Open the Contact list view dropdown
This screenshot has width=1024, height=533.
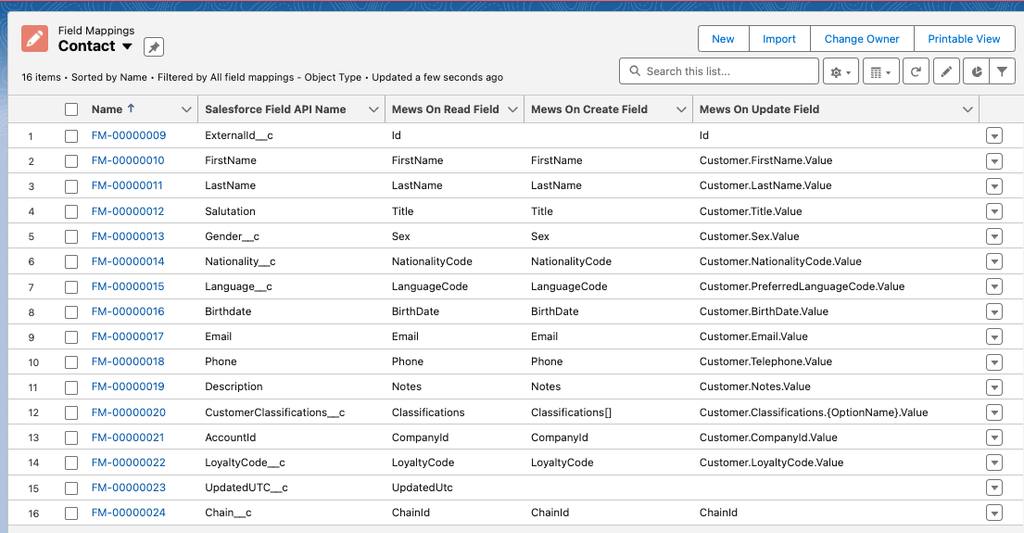(127, 46)
